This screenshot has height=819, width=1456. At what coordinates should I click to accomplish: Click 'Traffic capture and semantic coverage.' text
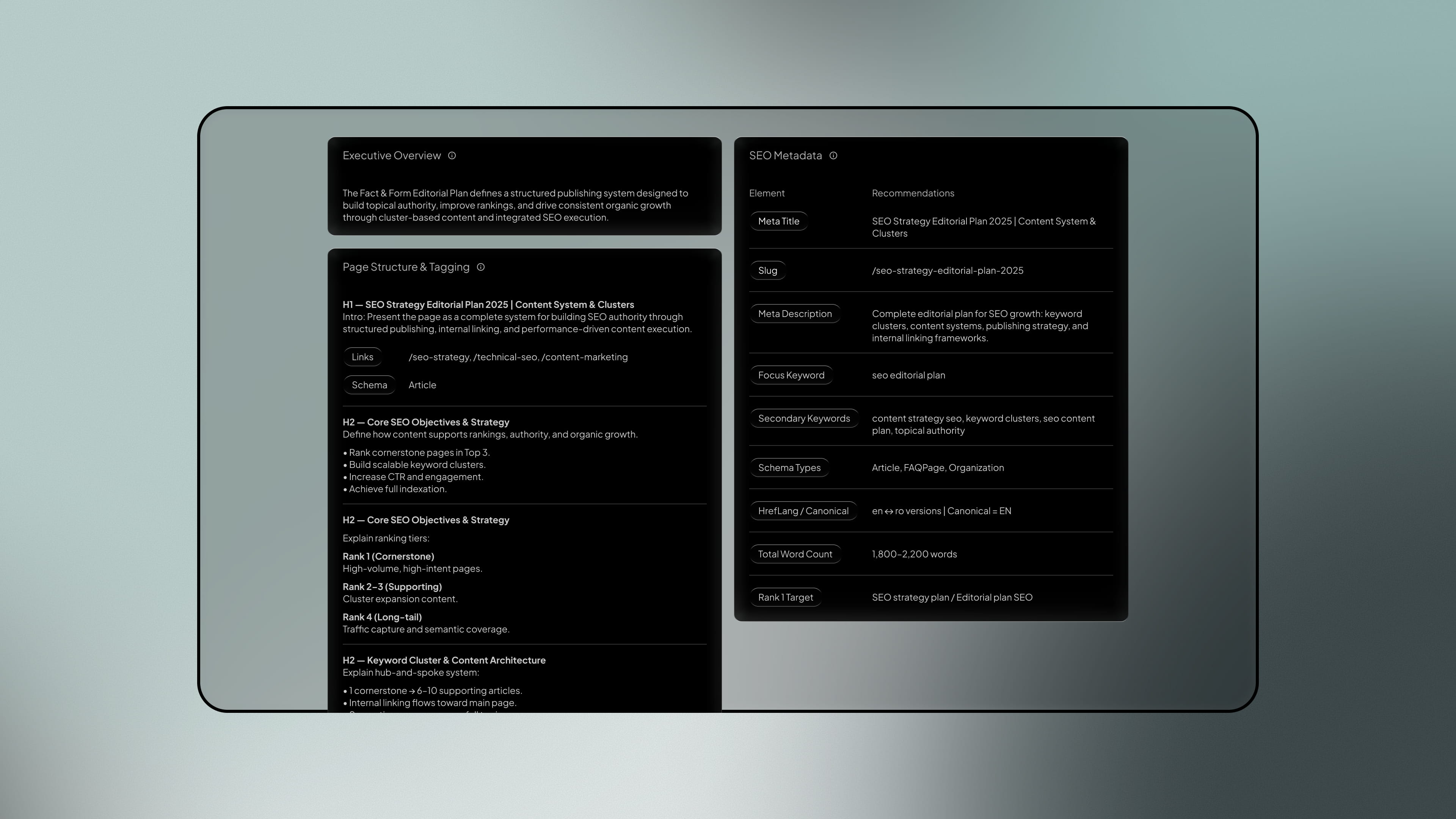pos(425,630)
